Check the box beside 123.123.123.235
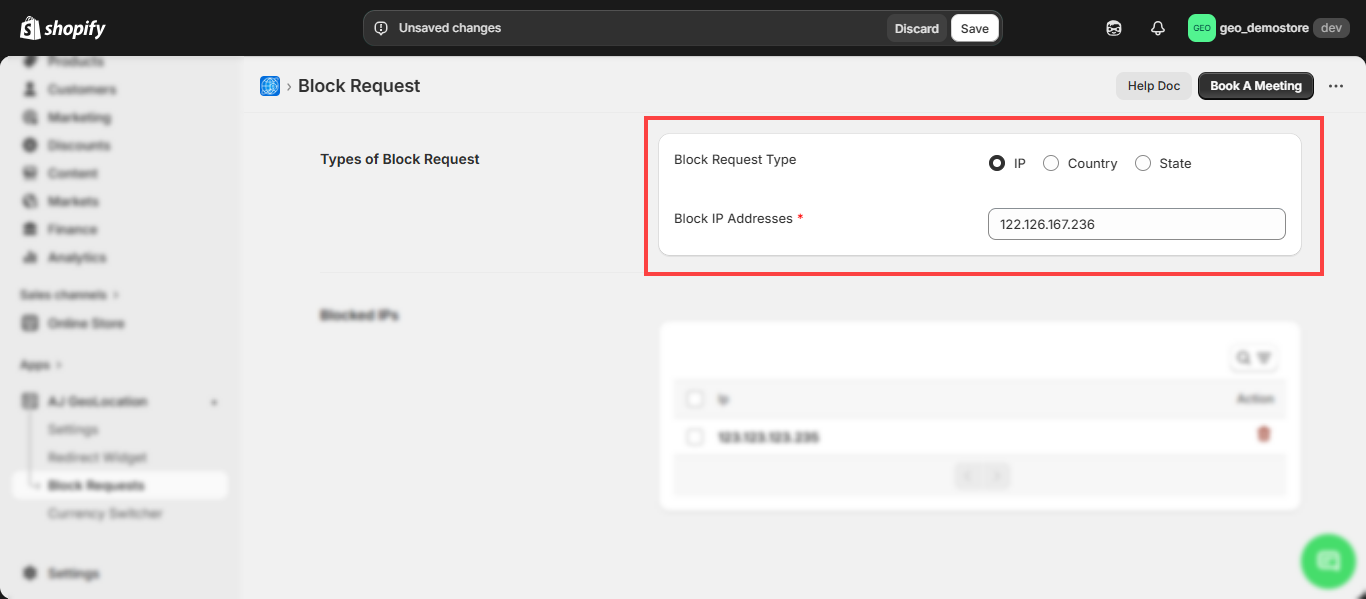Viewport: 1366px width, 599px height. 695,437
